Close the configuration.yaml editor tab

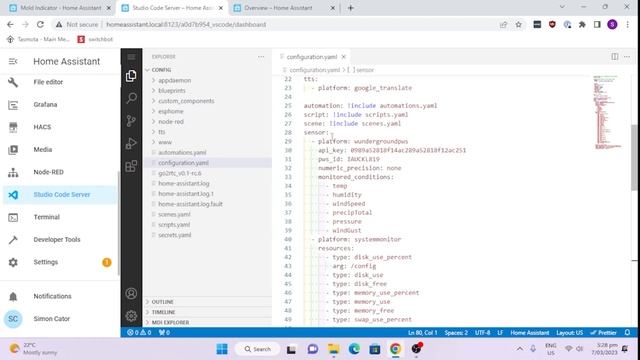[x=344, y=57]
